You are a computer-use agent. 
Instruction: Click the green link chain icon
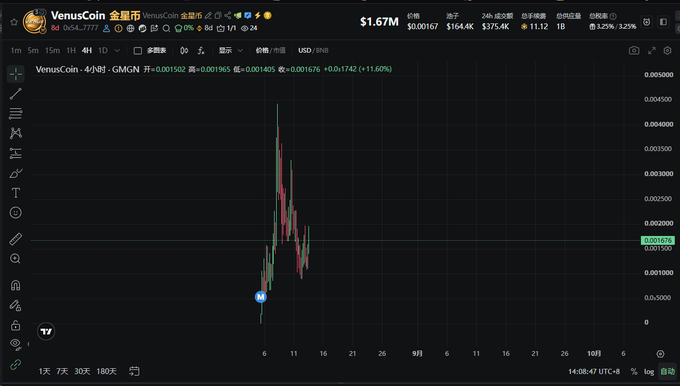point(16,364)
